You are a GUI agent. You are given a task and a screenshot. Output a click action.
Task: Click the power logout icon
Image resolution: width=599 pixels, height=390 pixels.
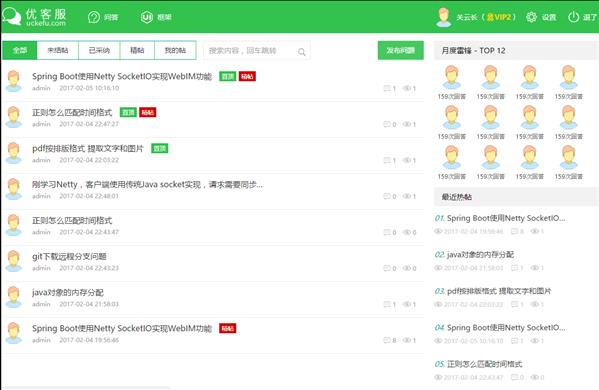coord(573,17)
